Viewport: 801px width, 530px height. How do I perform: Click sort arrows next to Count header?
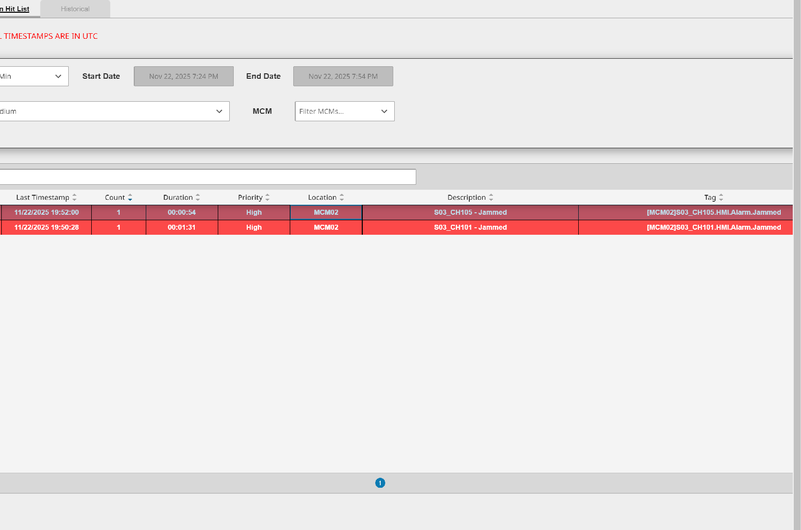click(x=130, y=198)
